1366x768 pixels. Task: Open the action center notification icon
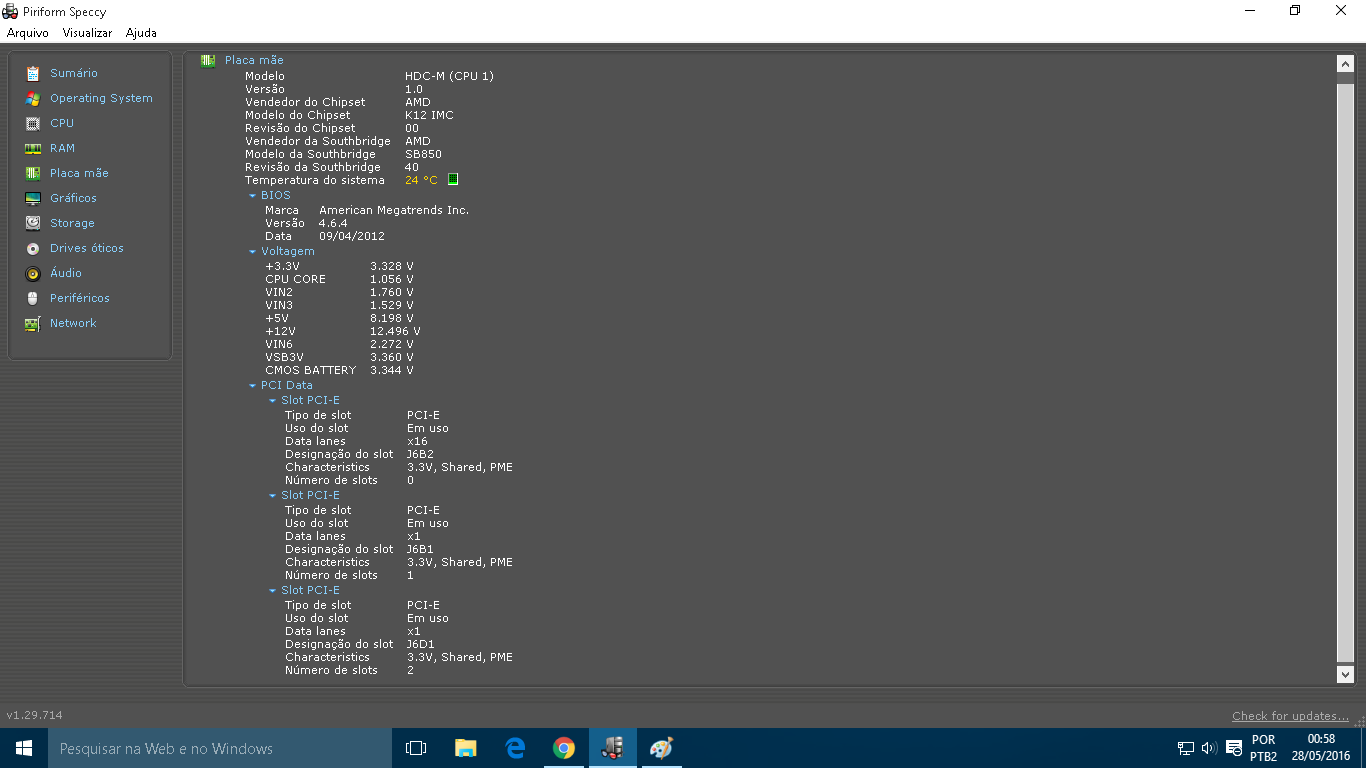point(1234,748)
